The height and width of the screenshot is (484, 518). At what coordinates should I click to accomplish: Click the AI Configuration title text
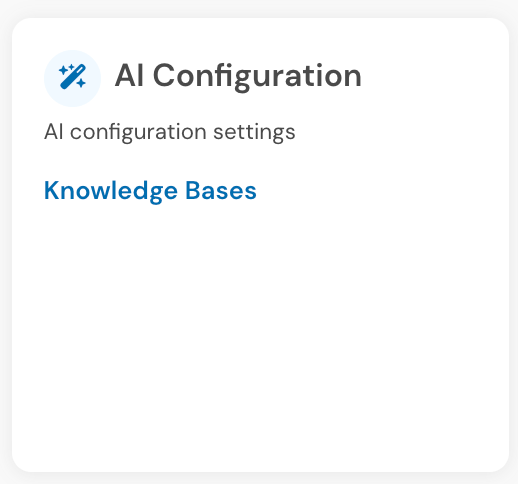pyautogui.click(x=238, y=76)
